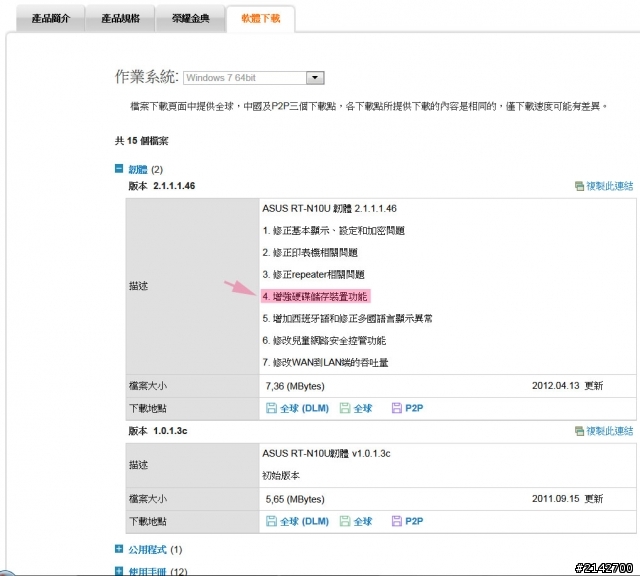640x576 pixels.
Task: Select highlighted text 4. 增強硬碟儲存裝置功能
Action: 315,296
